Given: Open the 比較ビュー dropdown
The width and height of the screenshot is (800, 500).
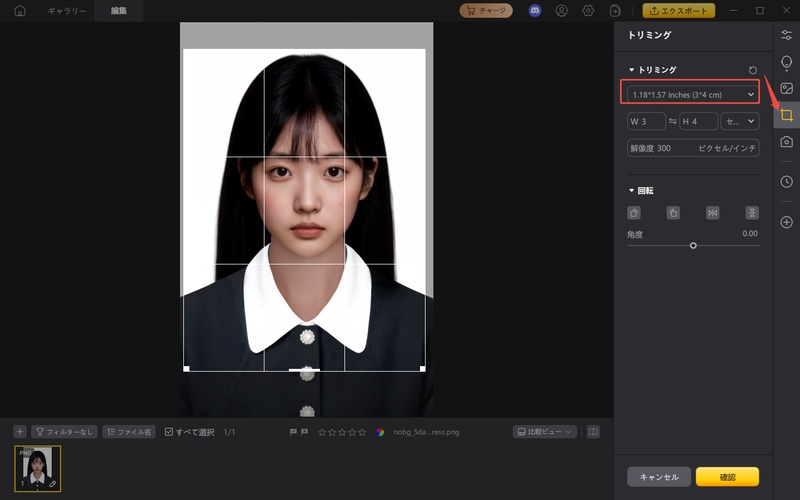Looking at the screenshot, I should click(544, 432).
